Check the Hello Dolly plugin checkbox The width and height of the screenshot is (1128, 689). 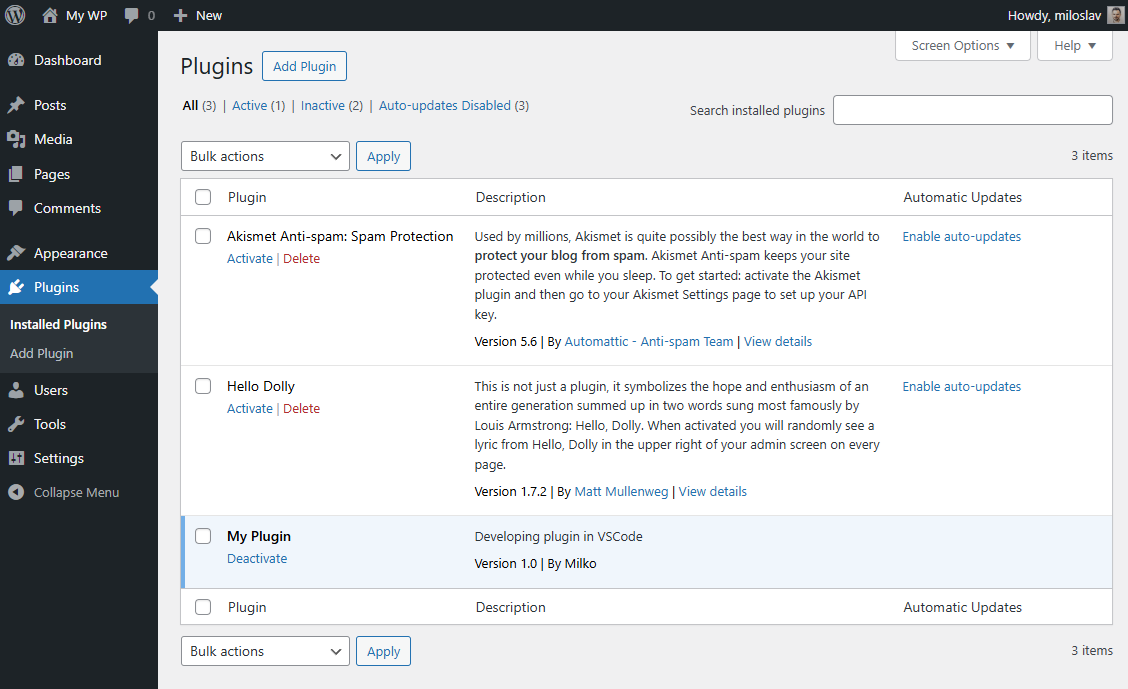coord(203,386)
